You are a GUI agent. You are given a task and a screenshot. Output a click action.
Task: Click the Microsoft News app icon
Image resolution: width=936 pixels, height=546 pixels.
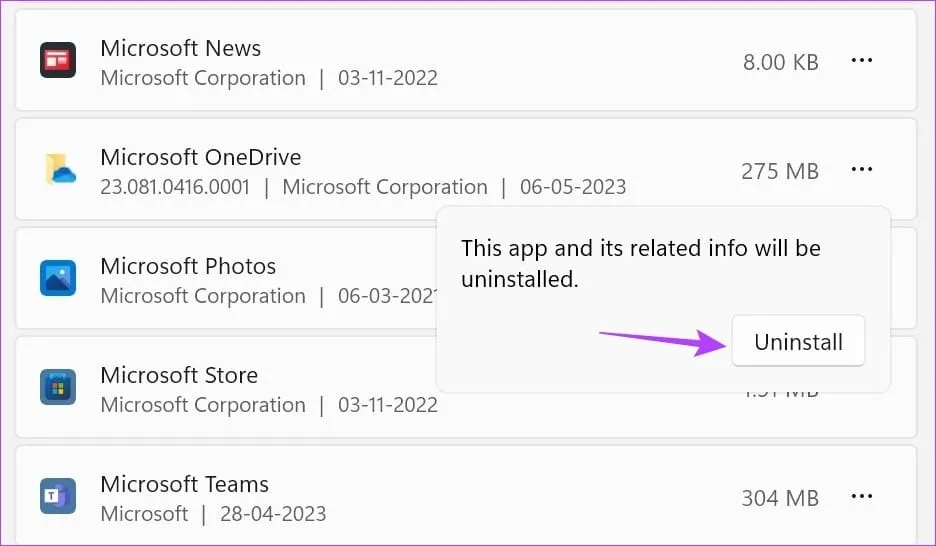pos(58,61)
